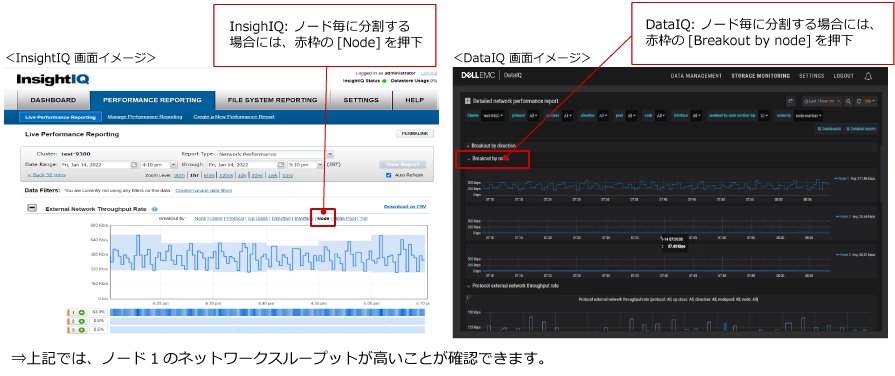Break out by Protocol
The width and height of the screenshot is (895, 376).
click(x=235, y=219)
